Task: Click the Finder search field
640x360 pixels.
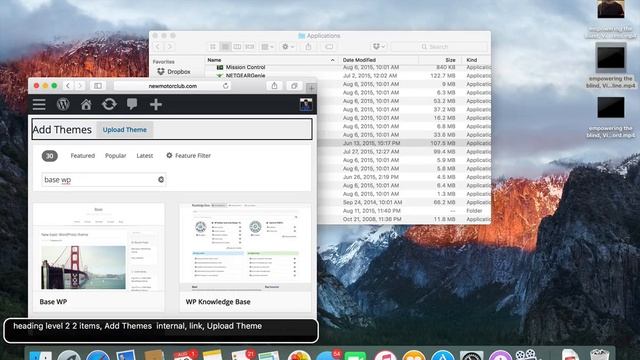Action: [x=439, y=47]
